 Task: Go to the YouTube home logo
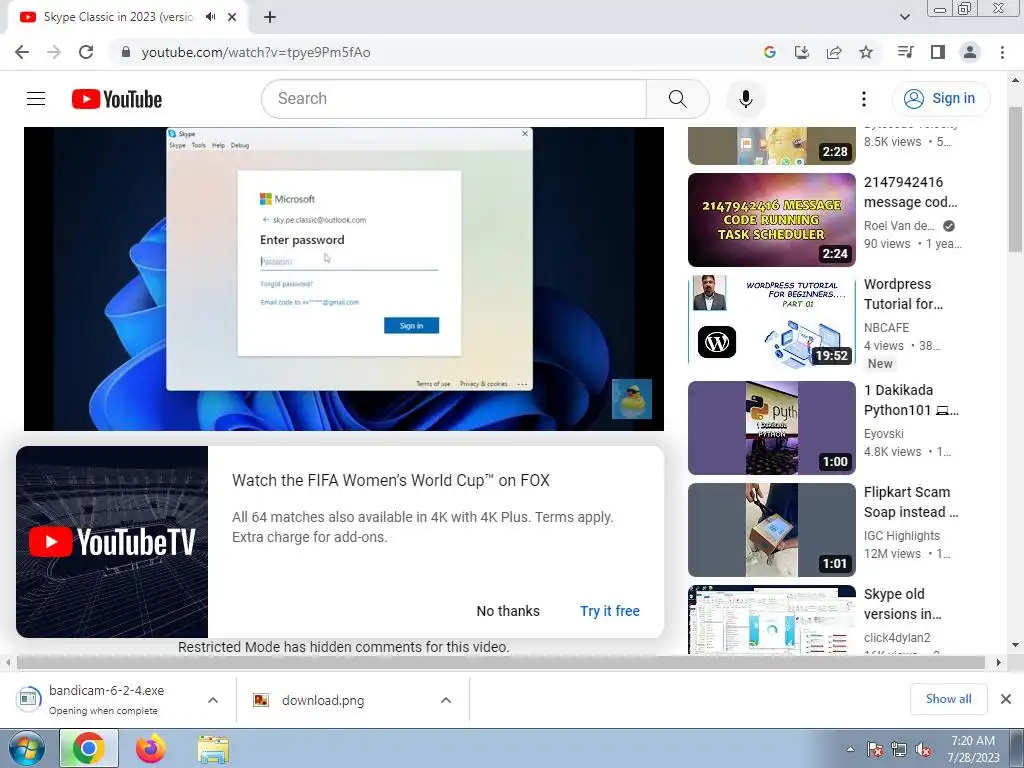(117, 99)
